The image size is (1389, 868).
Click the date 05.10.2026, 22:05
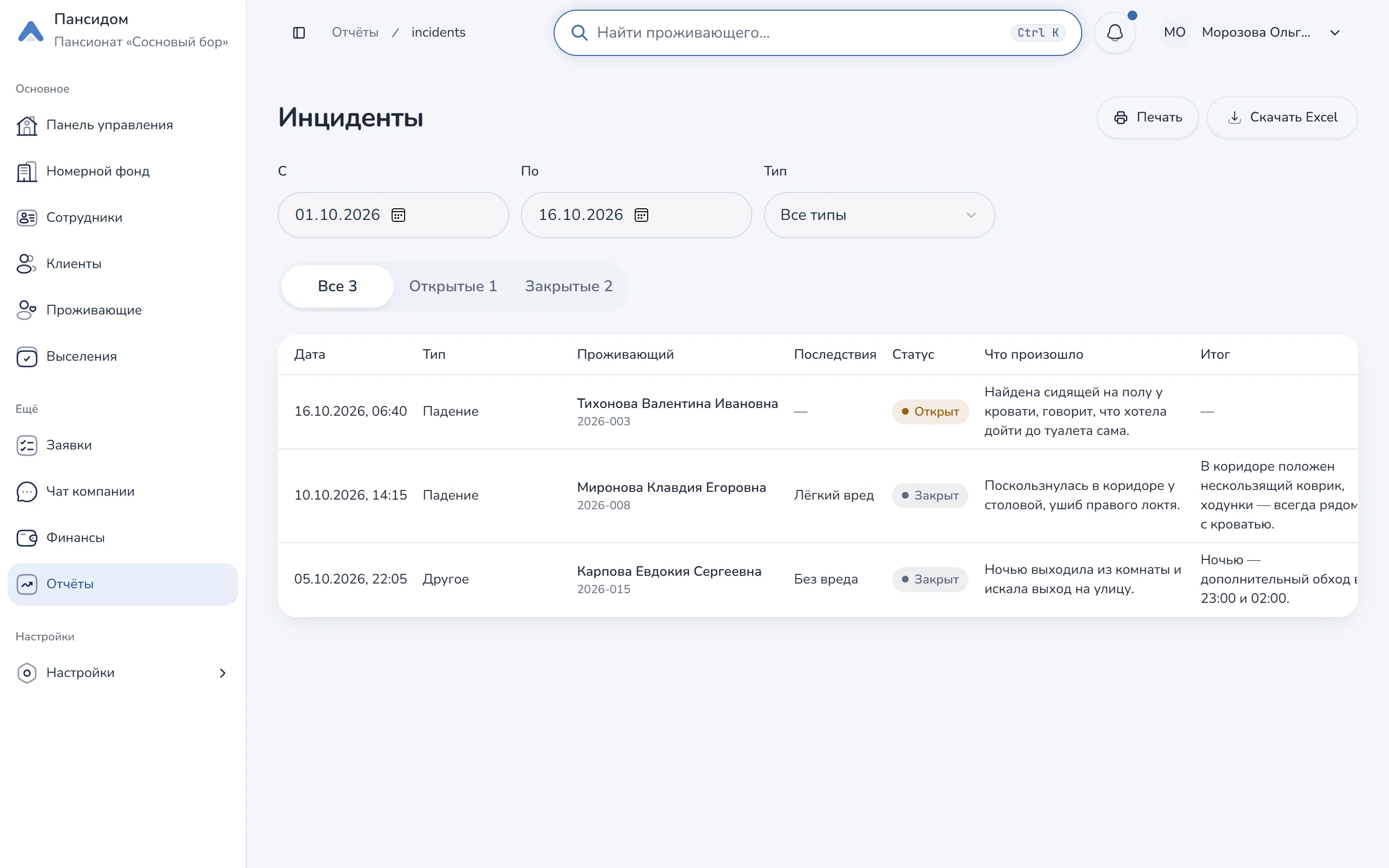pos(350,579)
